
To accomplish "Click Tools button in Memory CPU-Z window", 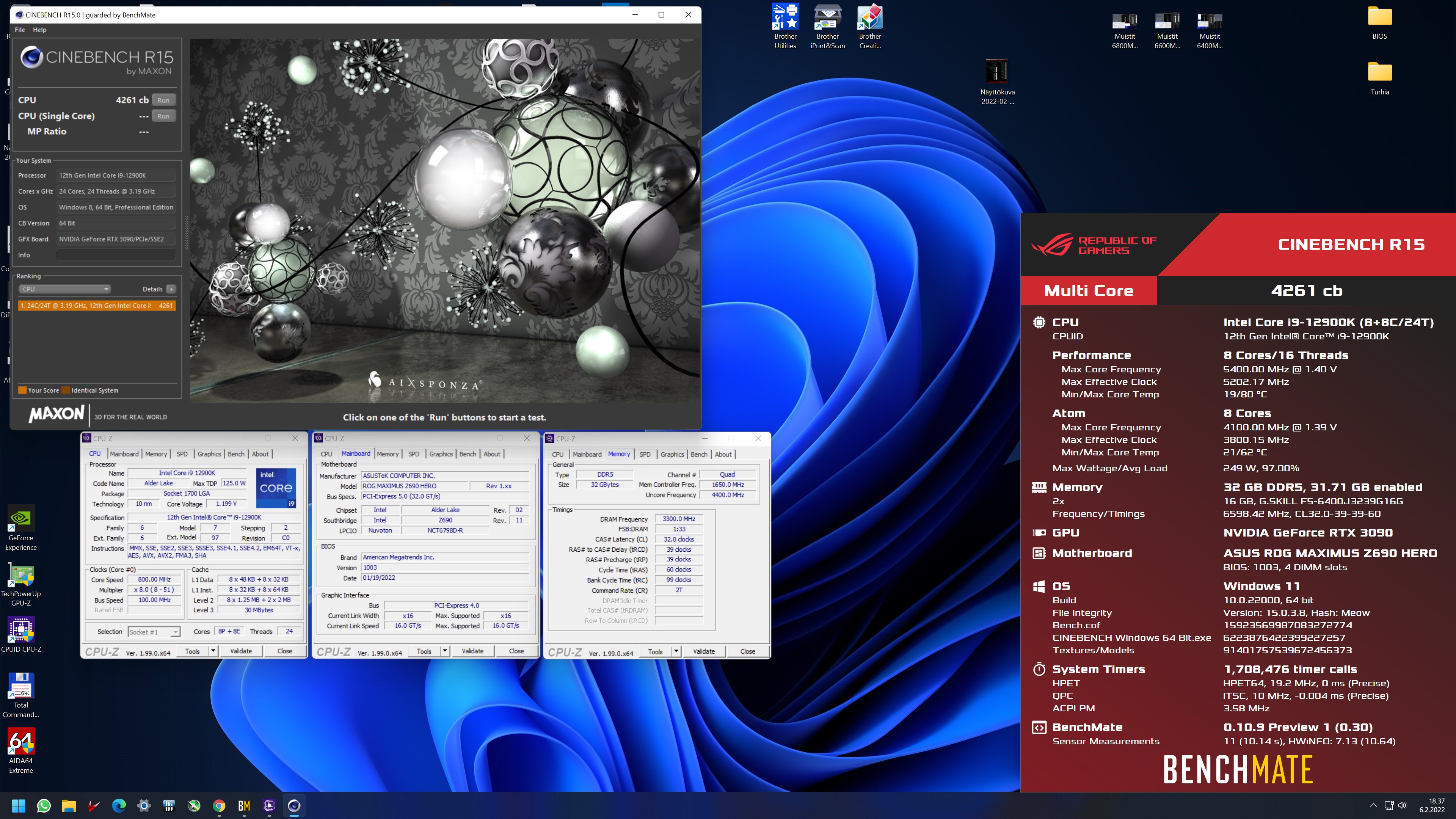I will [655, 652].
